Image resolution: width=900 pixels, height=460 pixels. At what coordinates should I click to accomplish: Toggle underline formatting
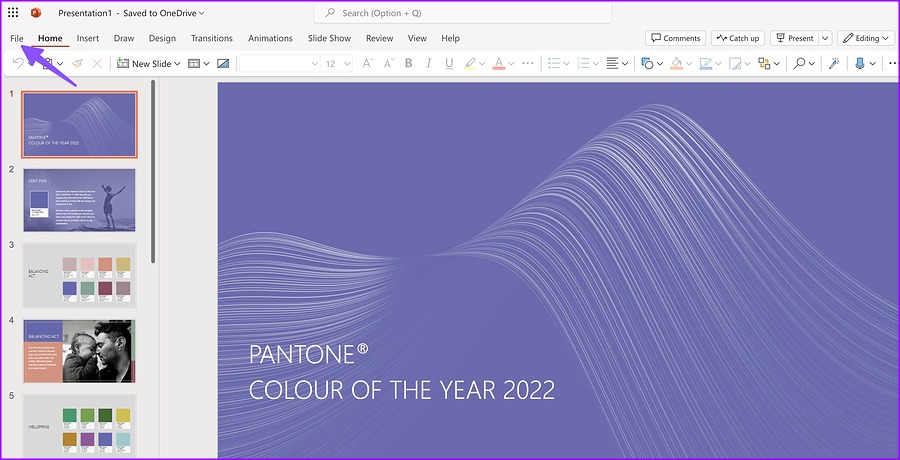[x=449, y=63]
